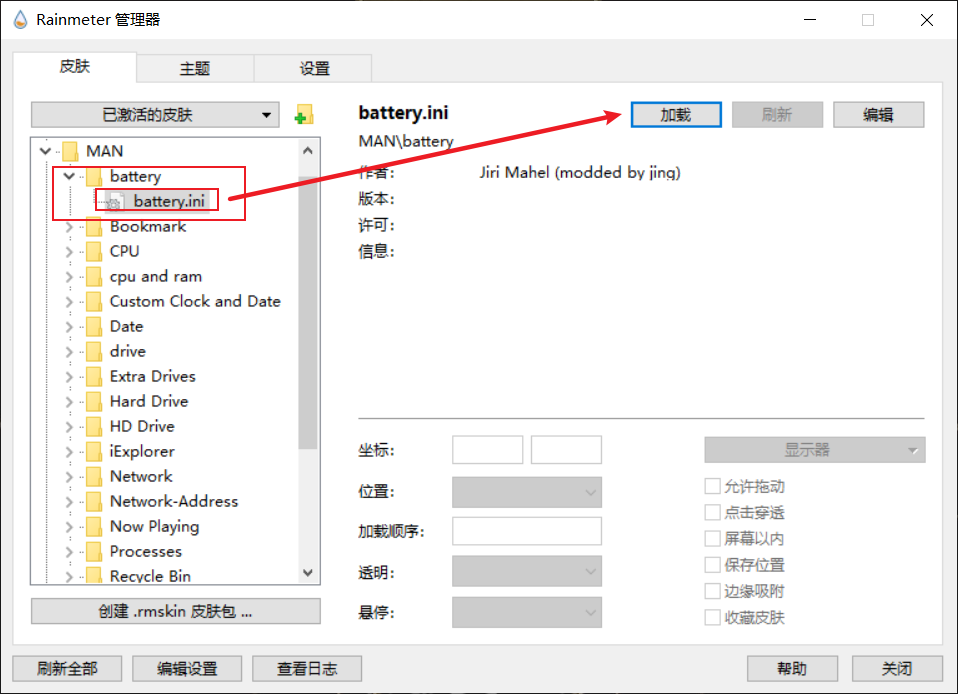Click the Custom Clock and Date folder icon
The image size is (958, 694).
94,301
